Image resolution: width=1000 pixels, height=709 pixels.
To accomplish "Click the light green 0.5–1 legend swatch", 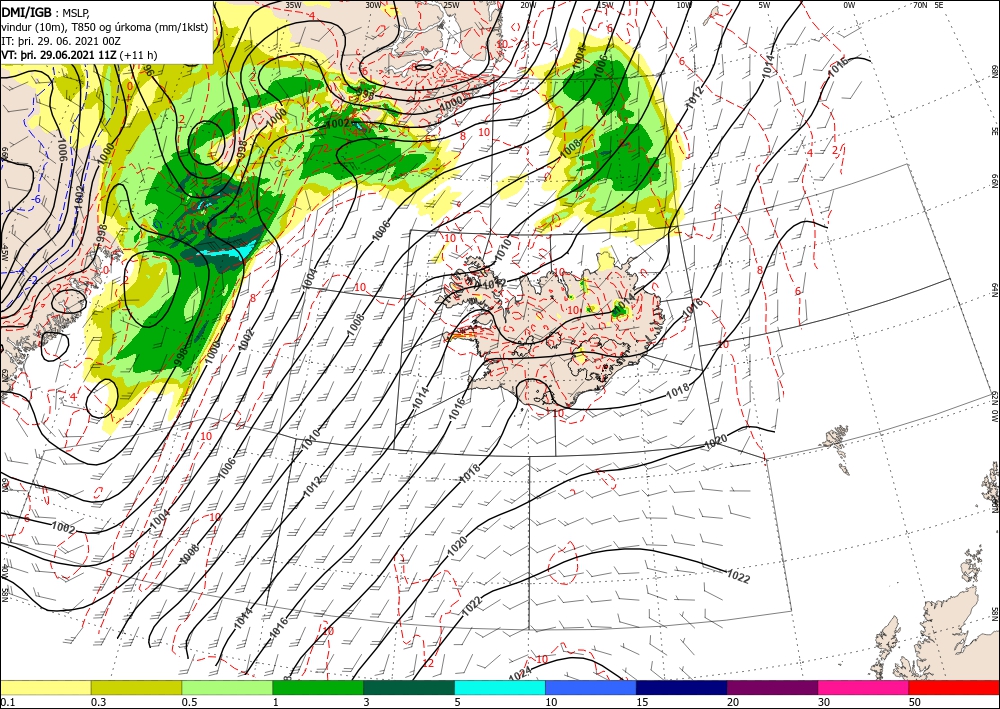I will (227, 687).
